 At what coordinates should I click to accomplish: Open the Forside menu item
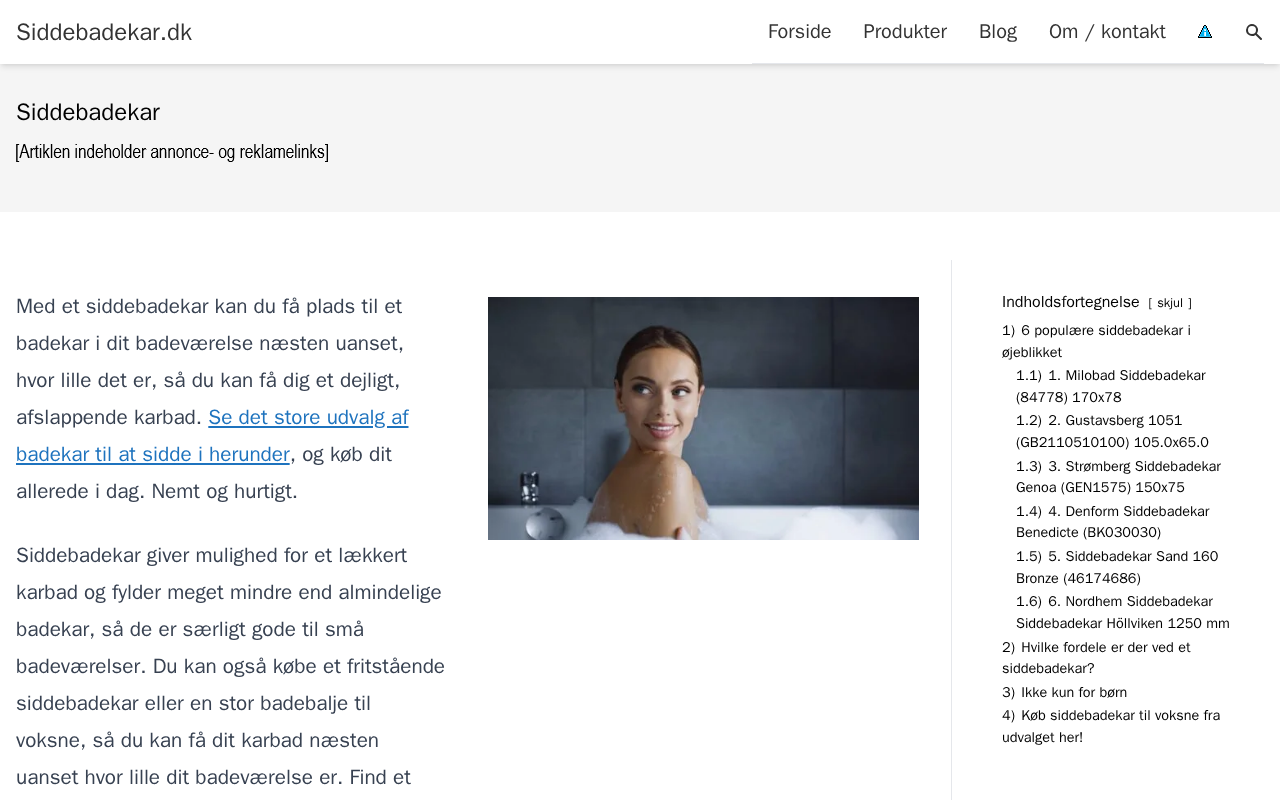coord(799,32)
